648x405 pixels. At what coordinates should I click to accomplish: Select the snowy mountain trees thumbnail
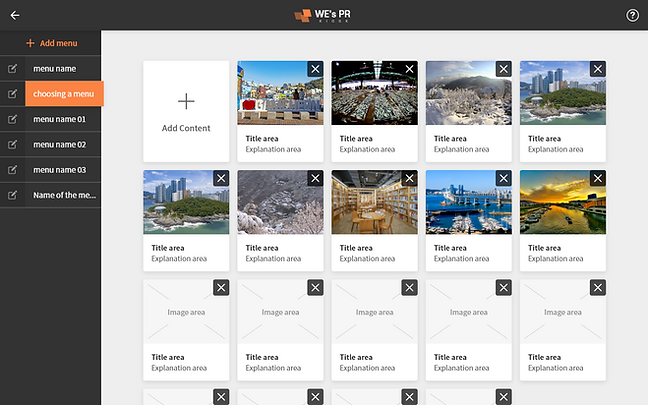(469, 93)
